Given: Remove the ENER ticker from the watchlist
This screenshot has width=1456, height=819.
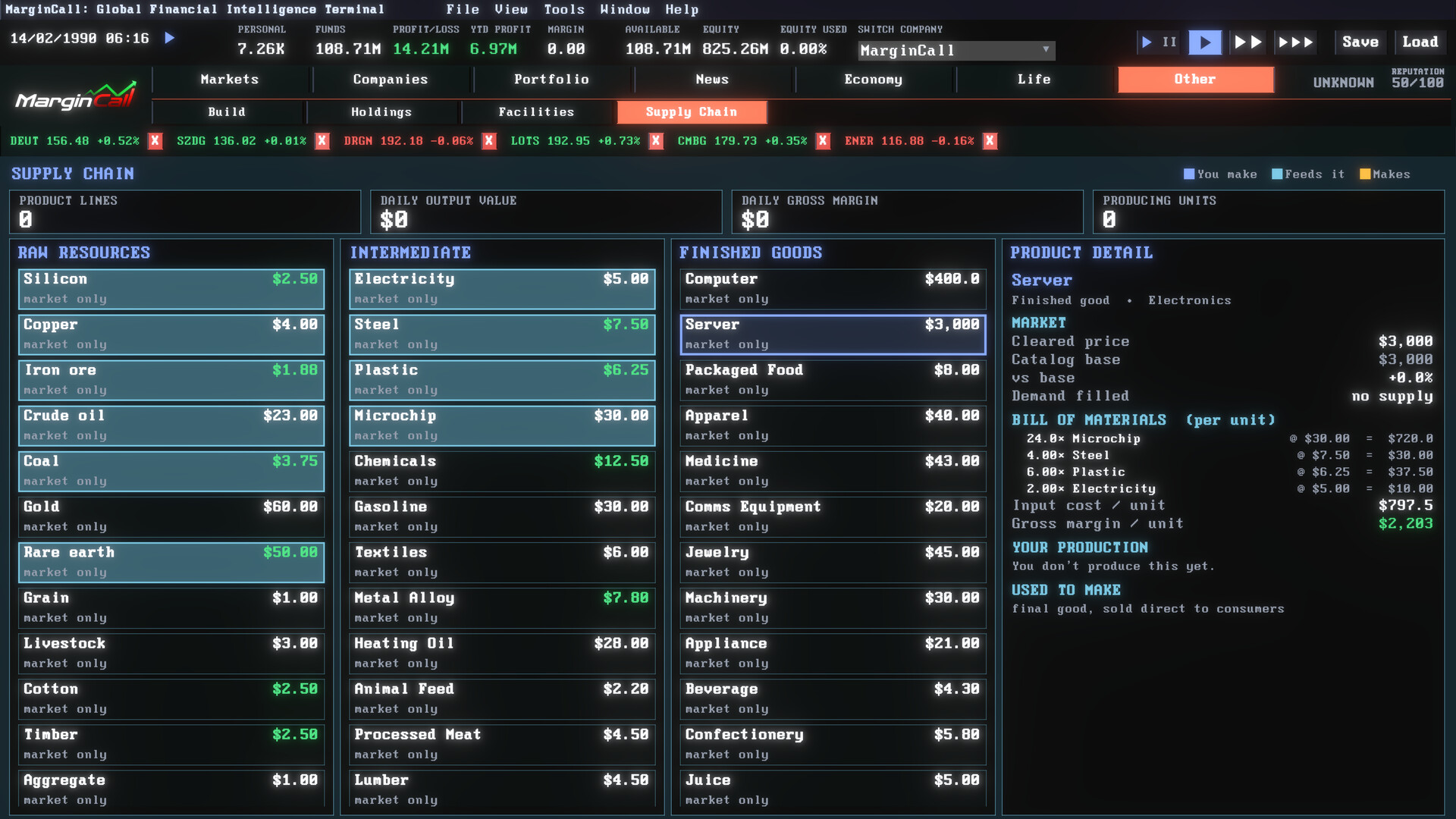Looking at the screenshot, I should (990, 141).
